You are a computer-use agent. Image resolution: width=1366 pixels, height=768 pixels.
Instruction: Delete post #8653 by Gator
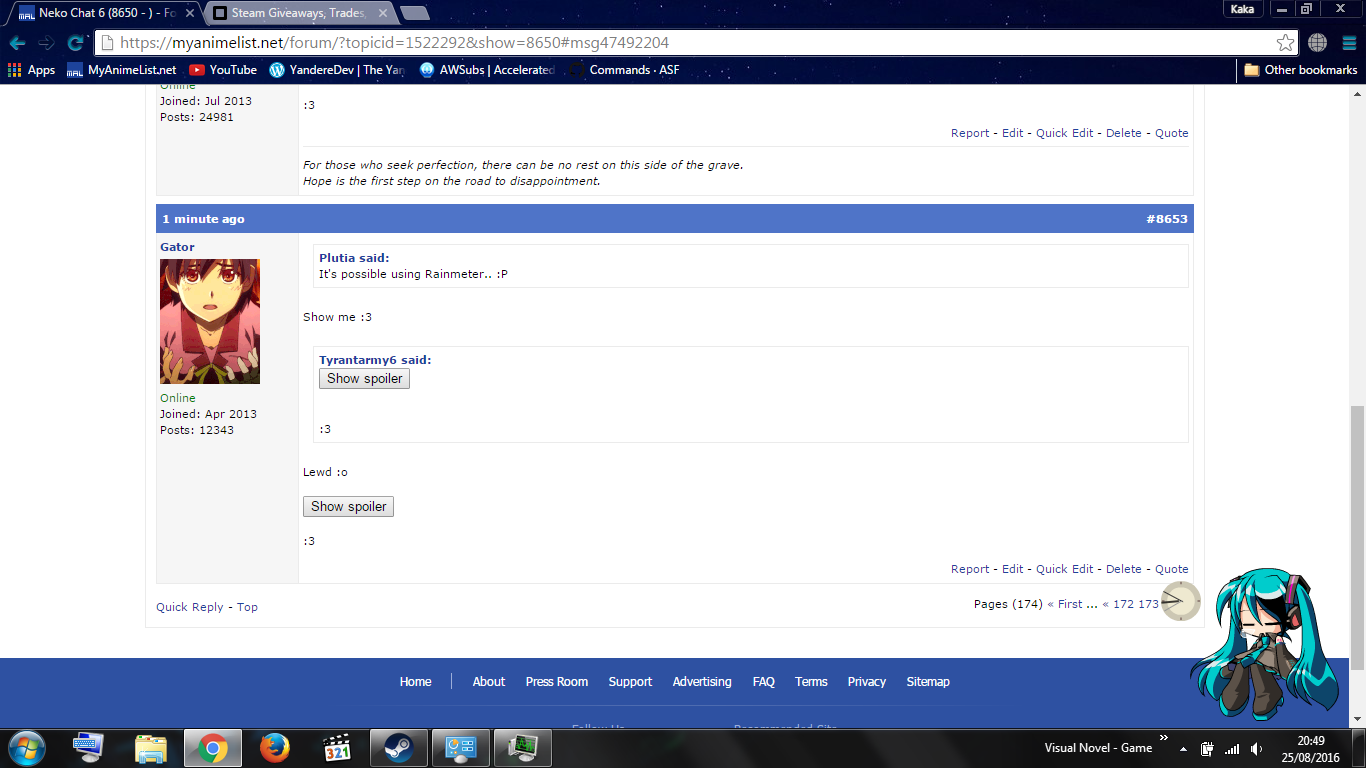(x=1124, y=569)
